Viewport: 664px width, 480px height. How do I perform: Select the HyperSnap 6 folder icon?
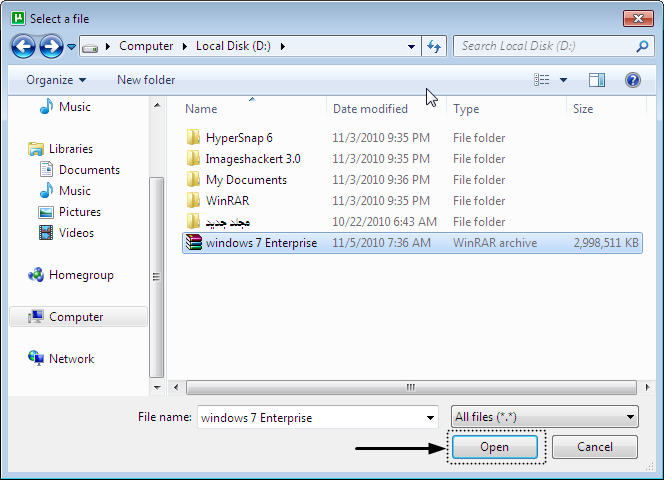(193, 137)
